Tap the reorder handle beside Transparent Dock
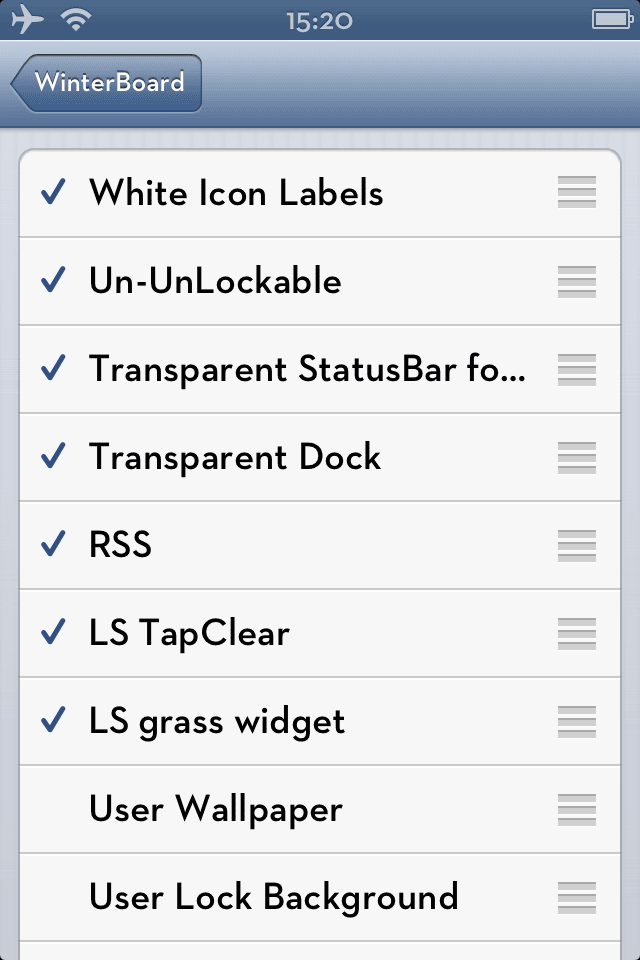Screen dimensions: 640x960 [x=576, y=457]
